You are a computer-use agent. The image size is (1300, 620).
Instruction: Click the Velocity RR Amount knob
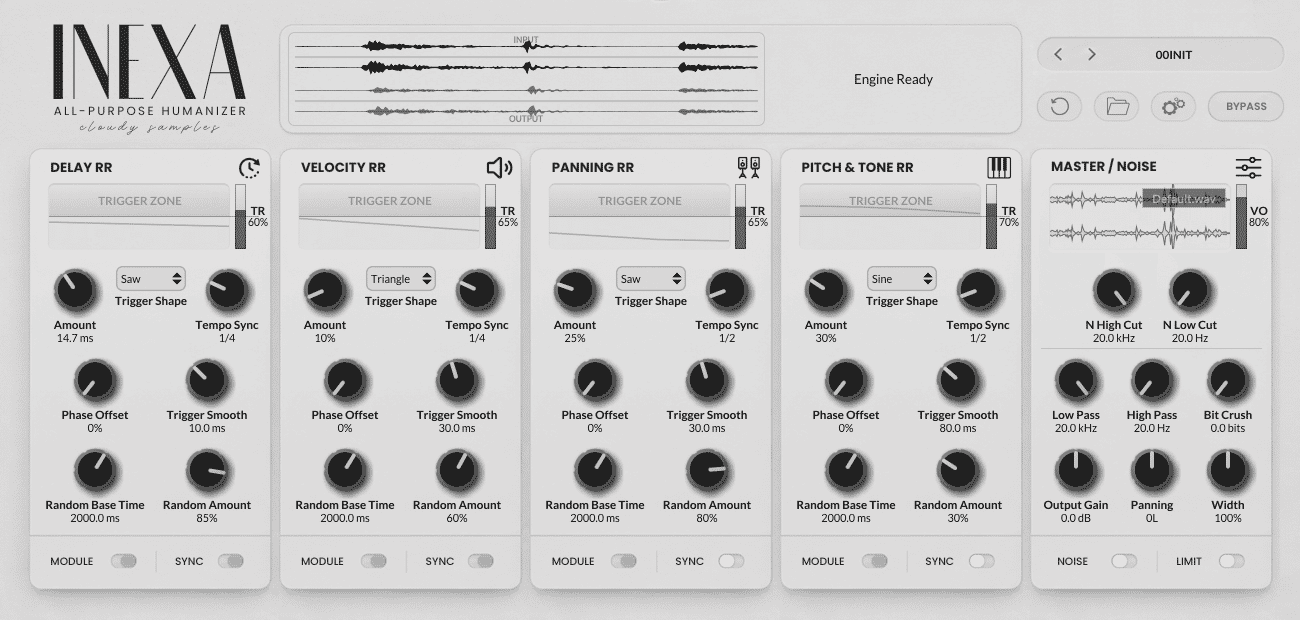pos(325,290)
